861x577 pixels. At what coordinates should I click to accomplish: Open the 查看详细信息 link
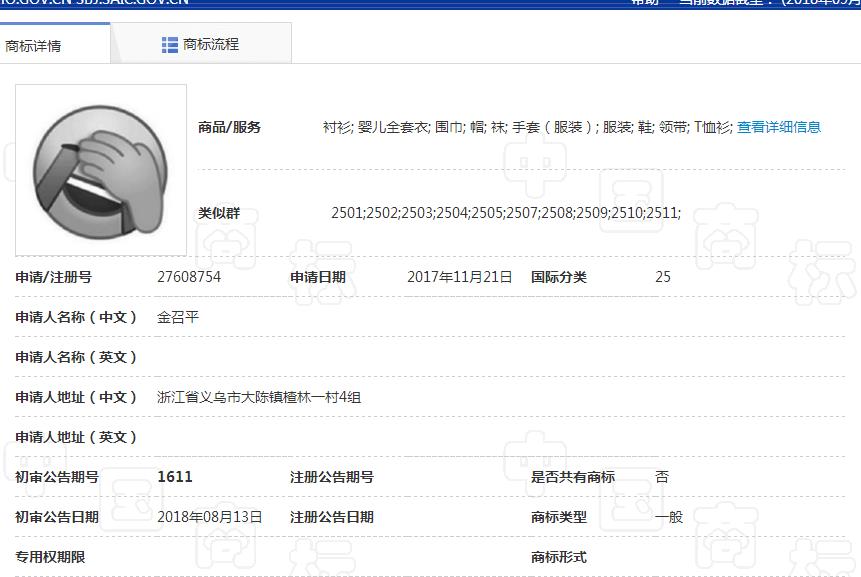click(778, 127)
